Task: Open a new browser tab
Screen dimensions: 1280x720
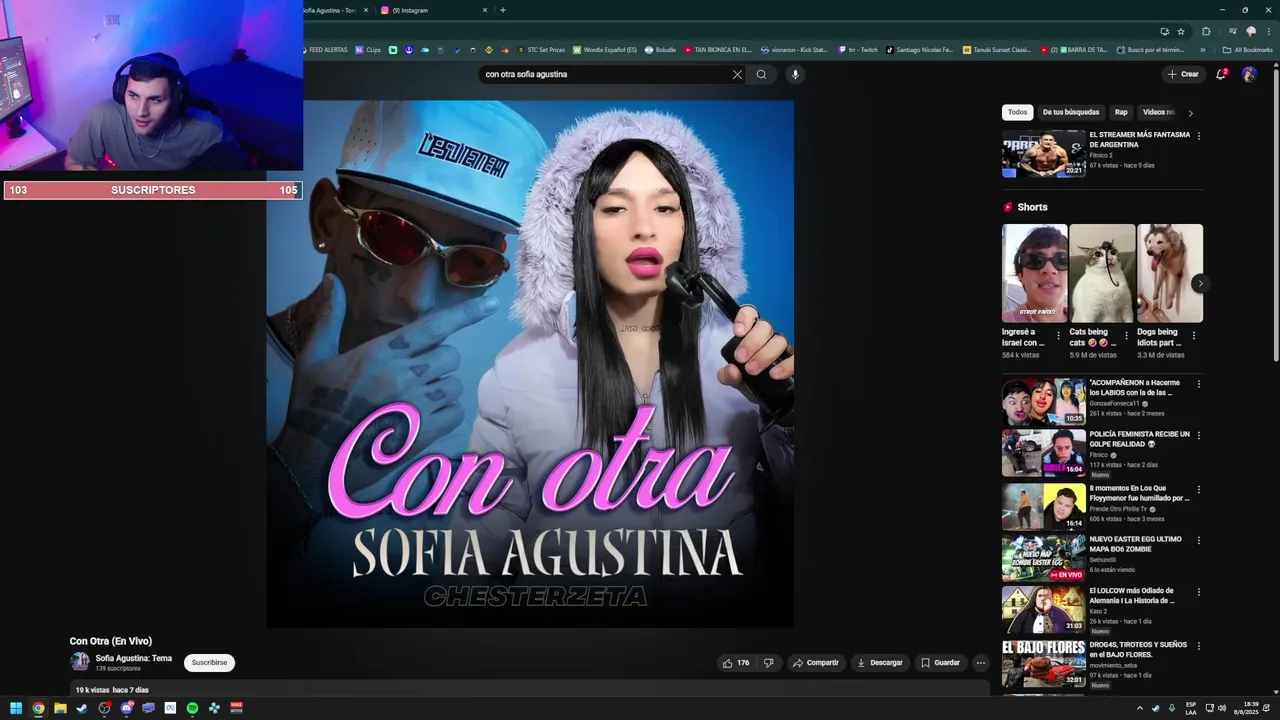Action: tap(502, 10)
